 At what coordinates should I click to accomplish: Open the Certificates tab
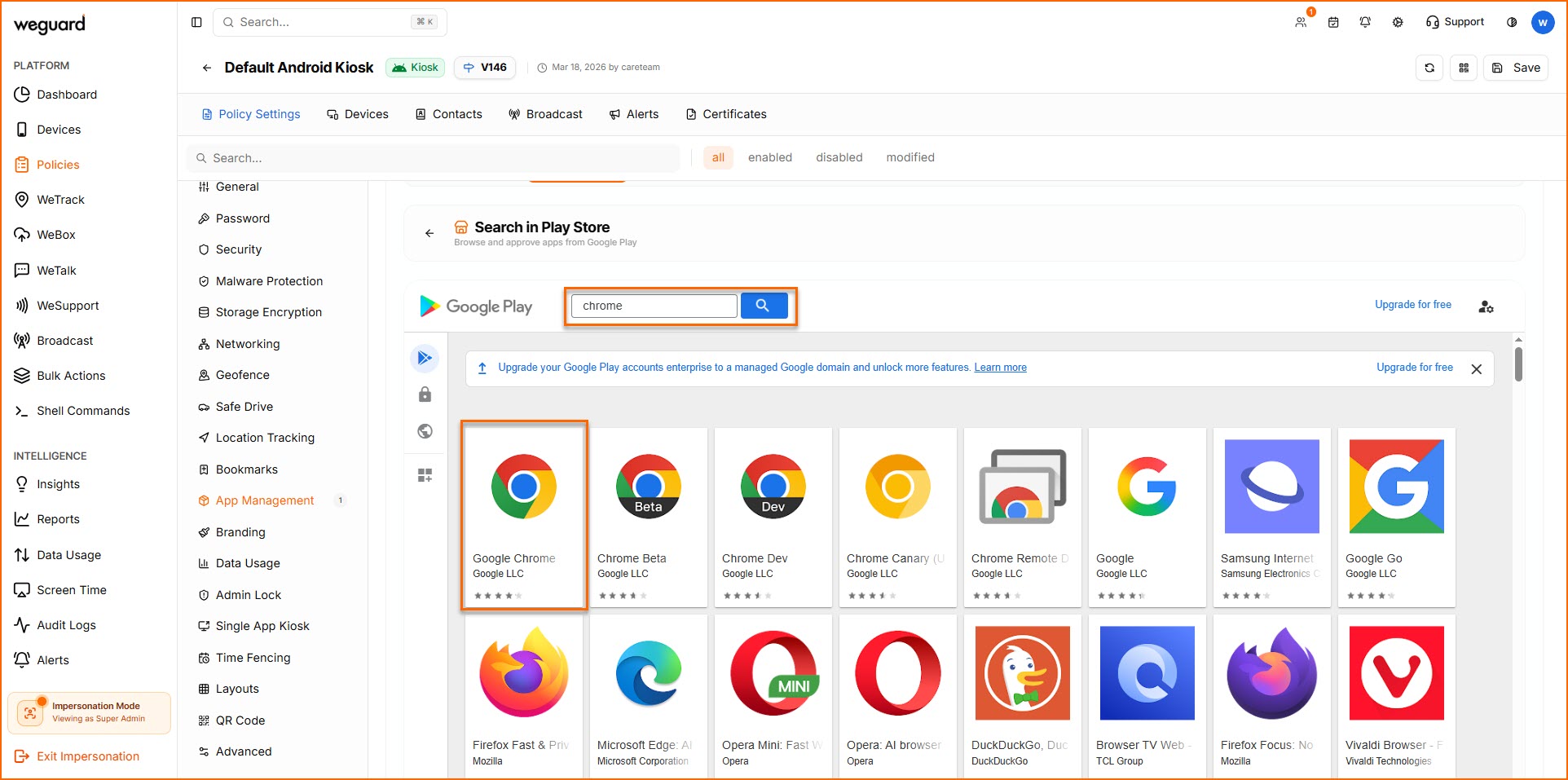pos(726,114)
